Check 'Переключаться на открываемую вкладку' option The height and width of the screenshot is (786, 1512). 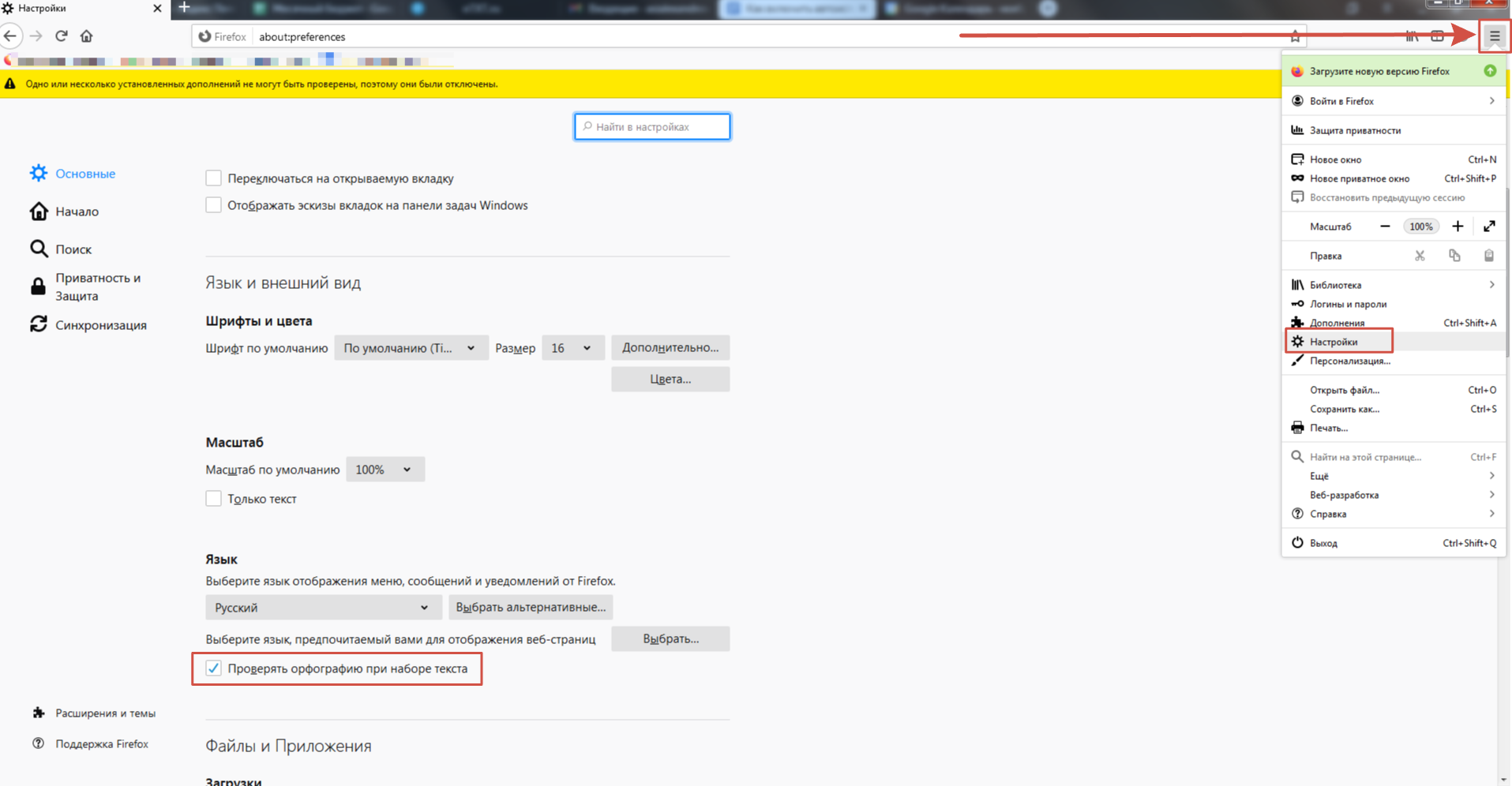[213, 178]
